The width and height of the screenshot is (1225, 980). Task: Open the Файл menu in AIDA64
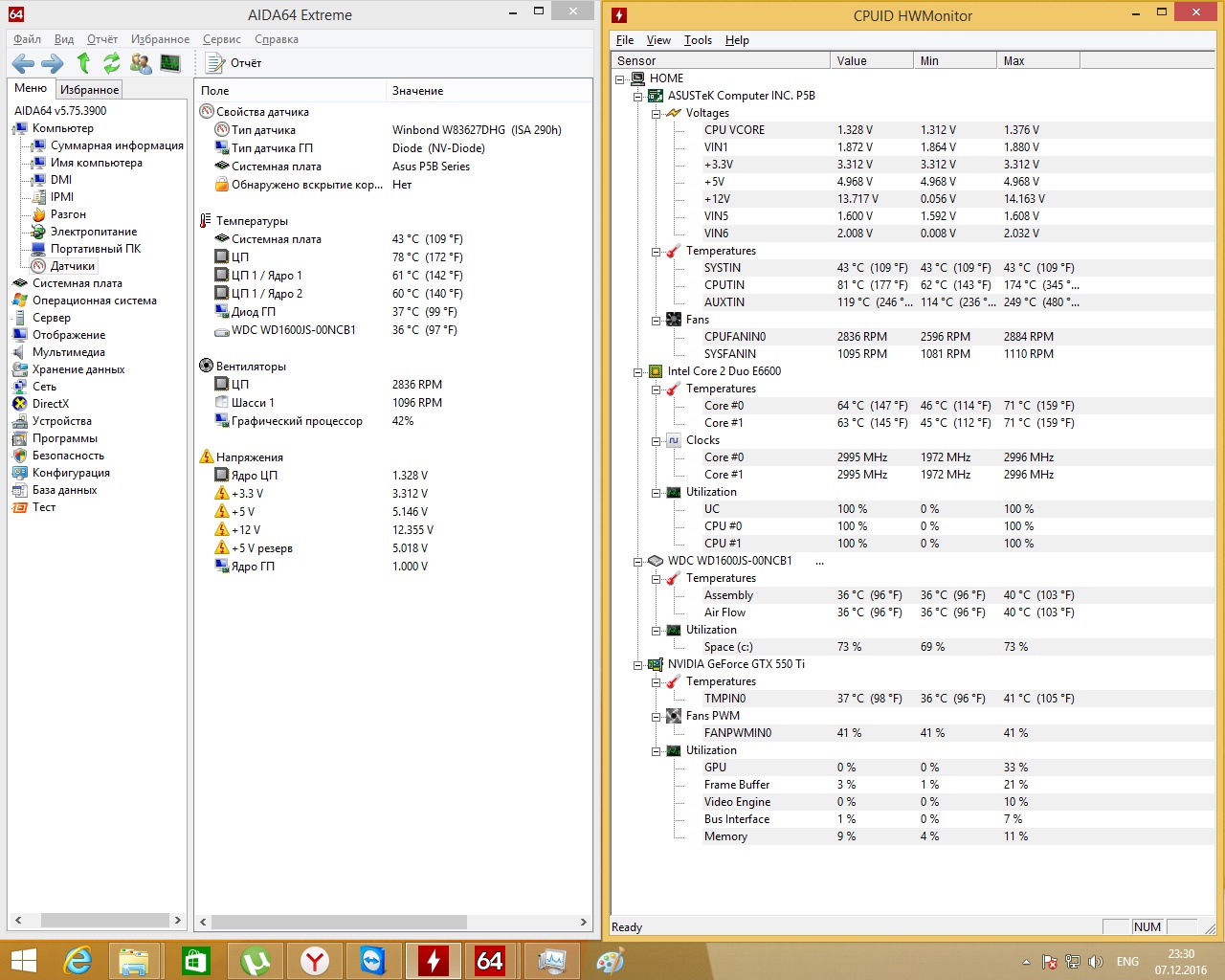pos(27,39)
